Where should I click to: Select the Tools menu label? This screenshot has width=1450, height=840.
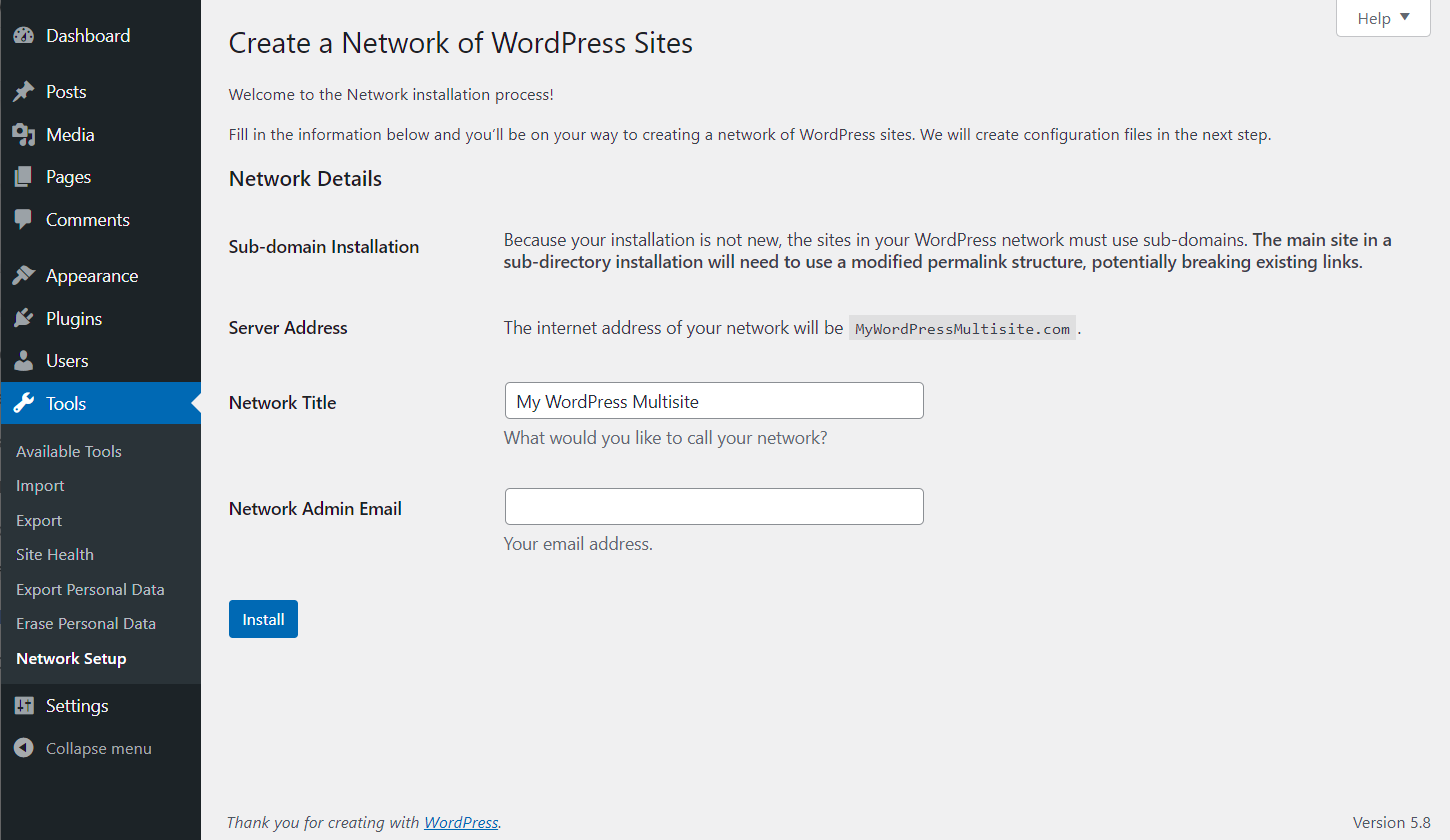click(x=66, y=404)
